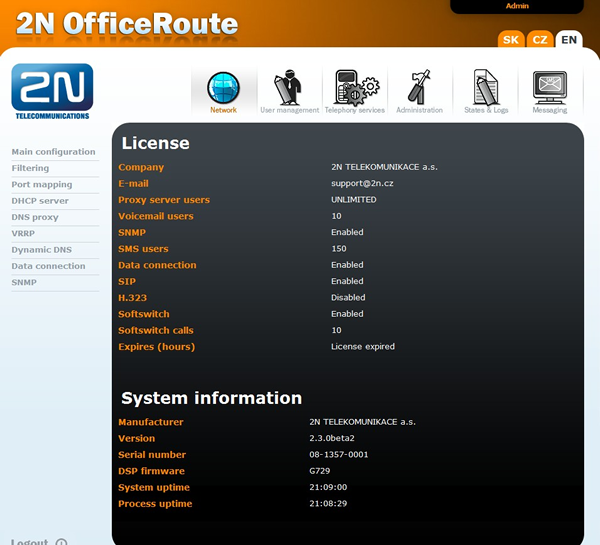600x545 pixels.
Task: Click the Admin user label
Action: 517,6
